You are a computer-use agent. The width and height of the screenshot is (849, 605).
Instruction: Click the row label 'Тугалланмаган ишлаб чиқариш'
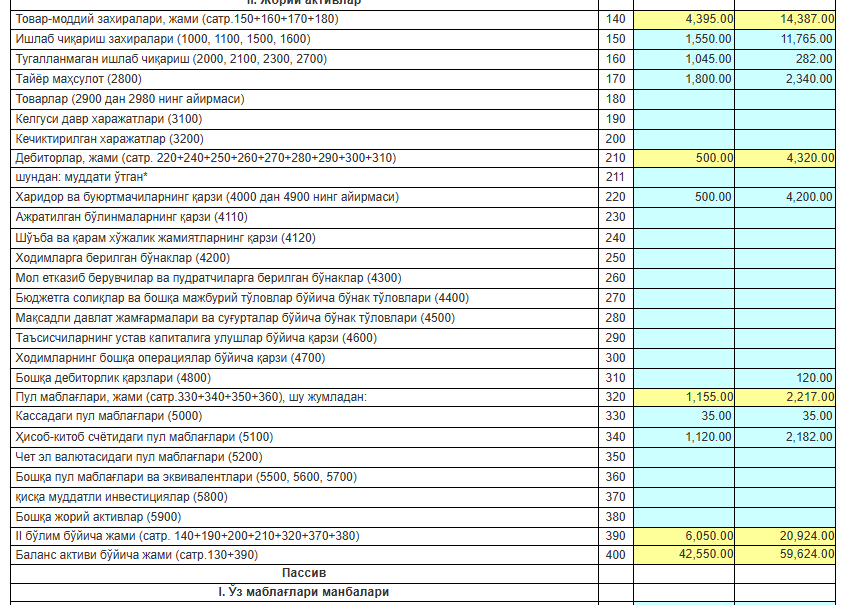tap(102, 59)
